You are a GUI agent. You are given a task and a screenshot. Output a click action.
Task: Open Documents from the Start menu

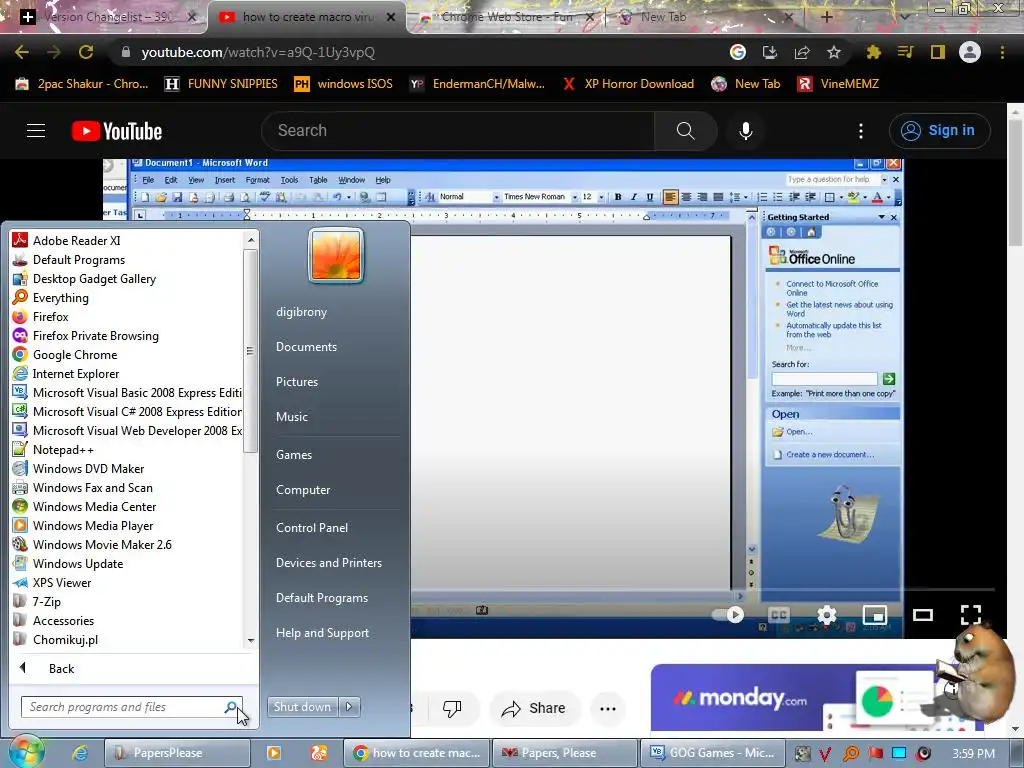pyautogui.click(x=306, y=347)
